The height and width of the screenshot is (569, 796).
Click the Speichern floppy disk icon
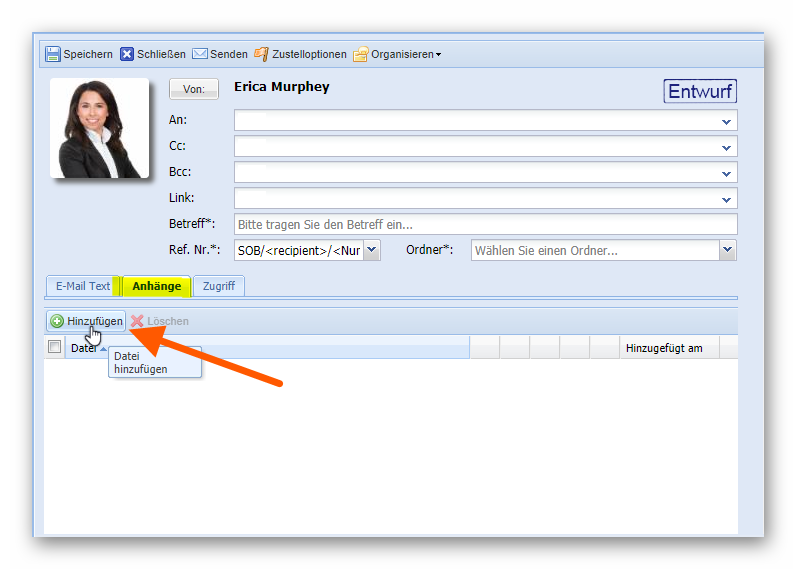tap(53, 54)
